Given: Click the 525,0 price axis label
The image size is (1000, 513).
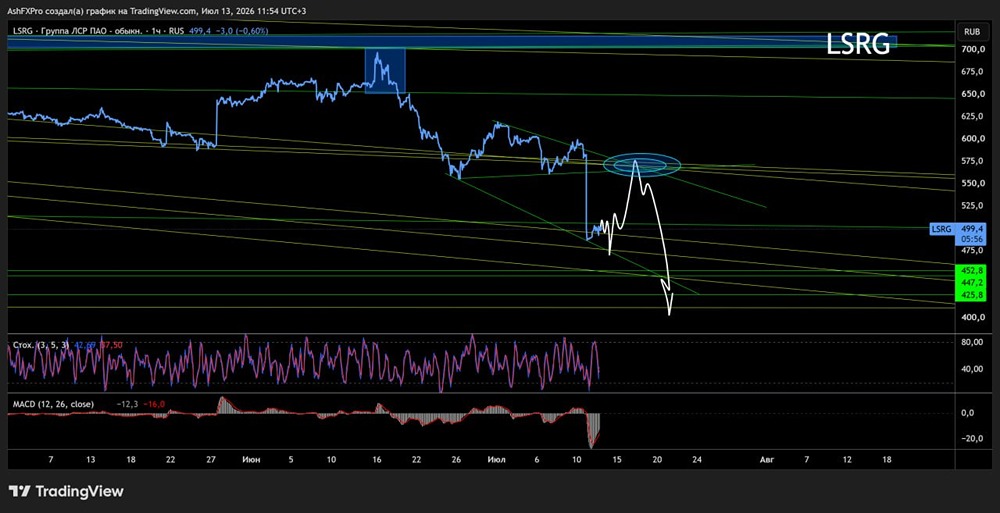Looking at the screenshot, I should point(973,205).
